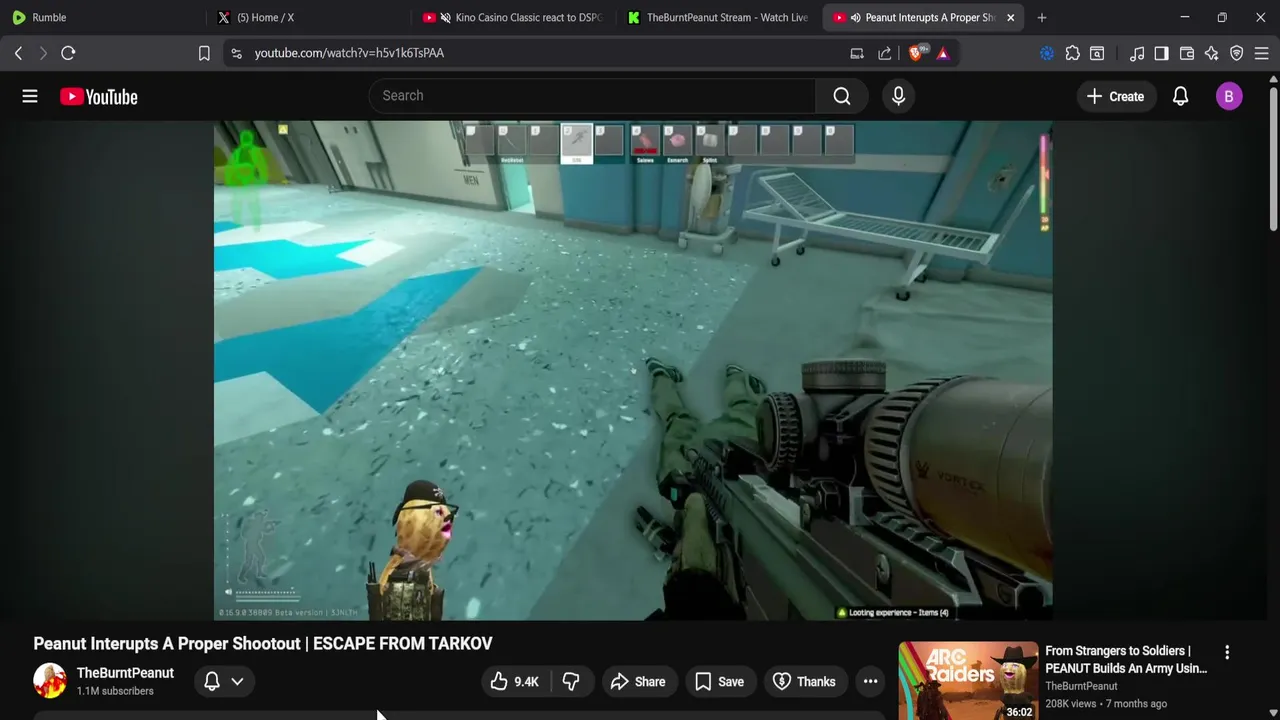Open more actions for the video
Screen dimensions: 1280x720
point(871,682)
